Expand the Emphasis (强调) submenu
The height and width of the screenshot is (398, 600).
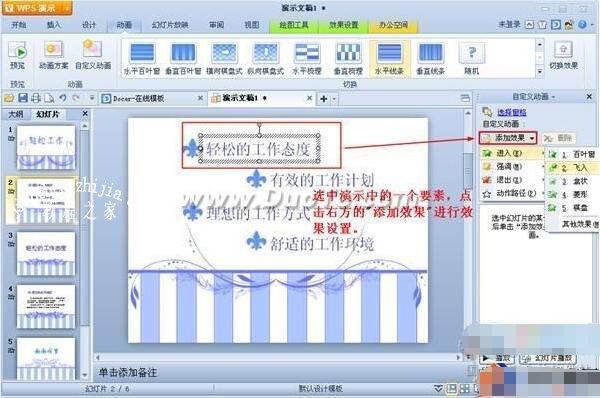coord(512,166)
